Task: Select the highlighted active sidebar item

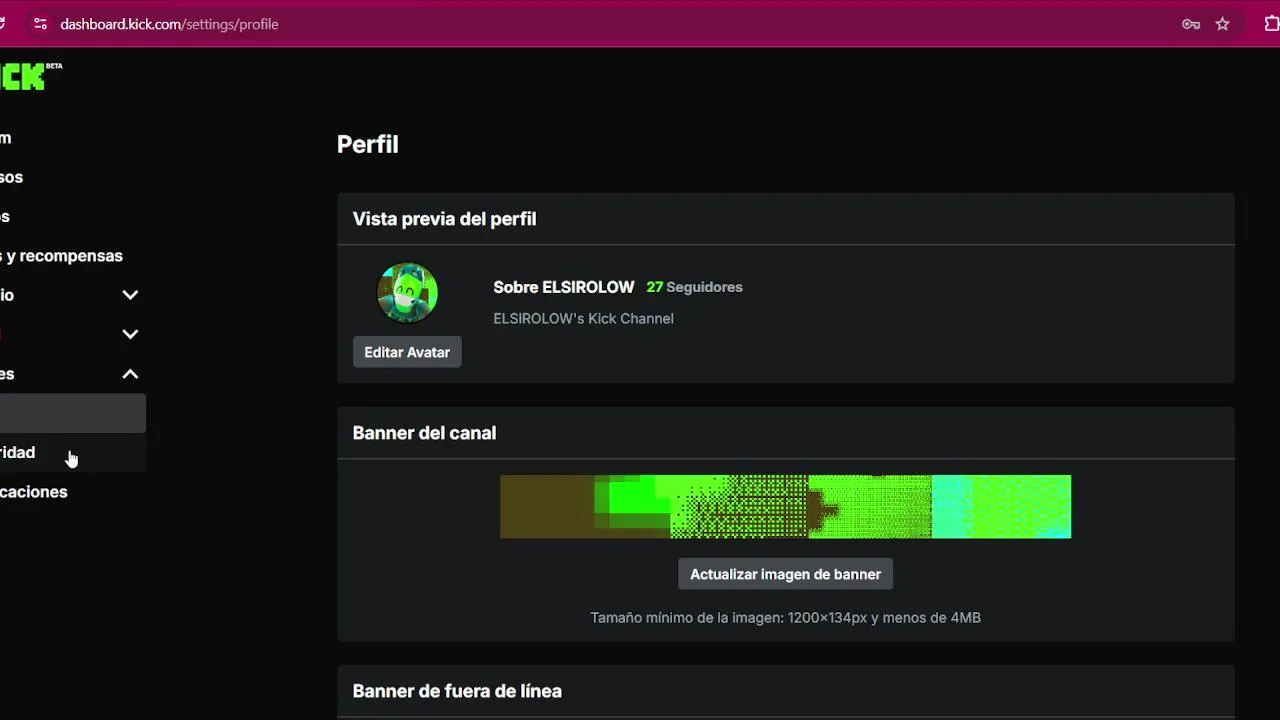Action: (x=72, y=413)
